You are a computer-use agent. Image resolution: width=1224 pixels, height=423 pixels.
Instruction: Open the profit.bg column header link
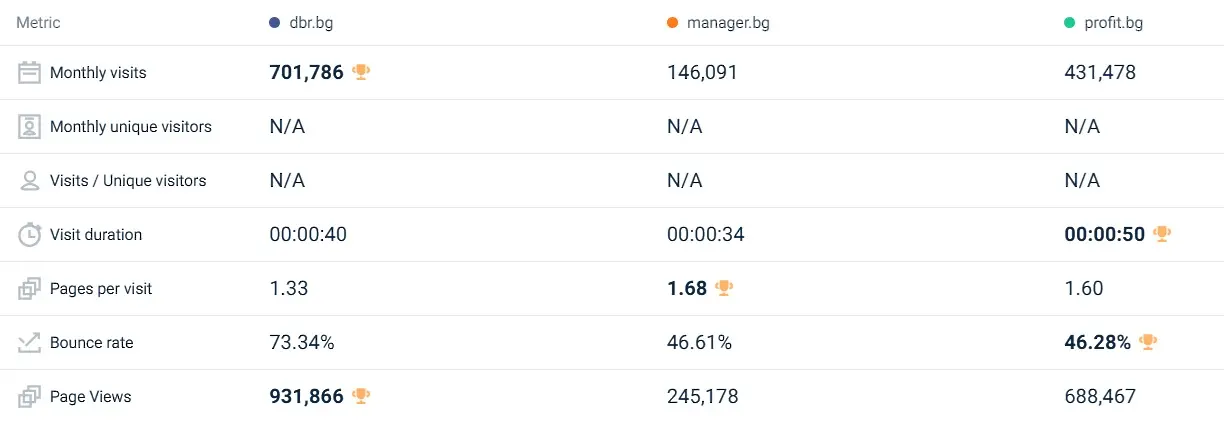[x=1114, y=23]
